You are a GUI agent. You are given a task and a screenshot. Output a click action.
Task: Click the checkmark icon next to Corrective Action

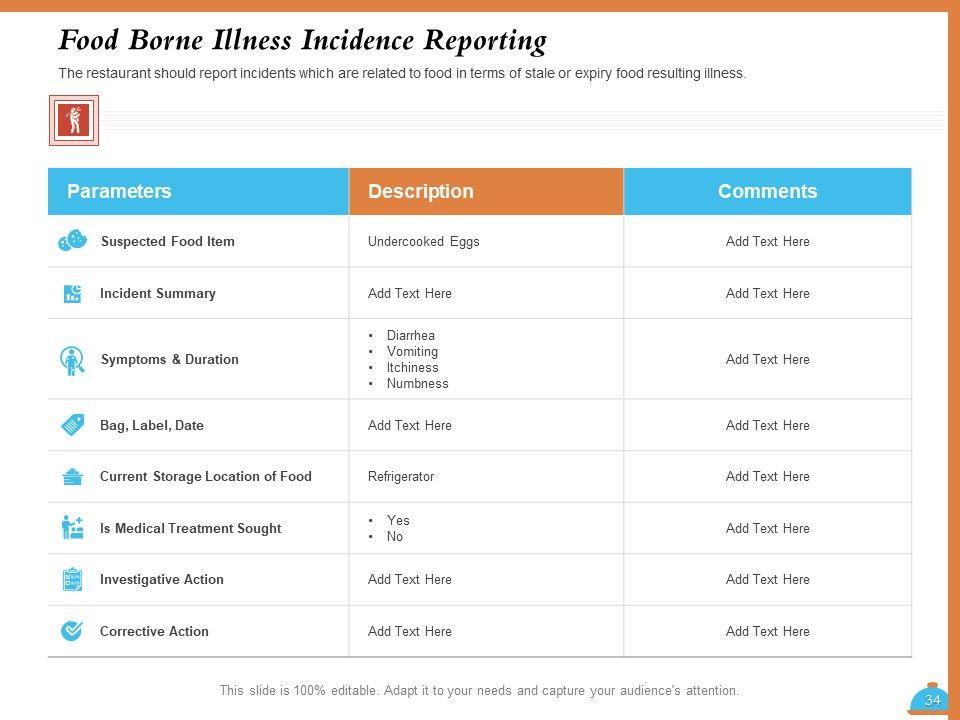point(72,631)
